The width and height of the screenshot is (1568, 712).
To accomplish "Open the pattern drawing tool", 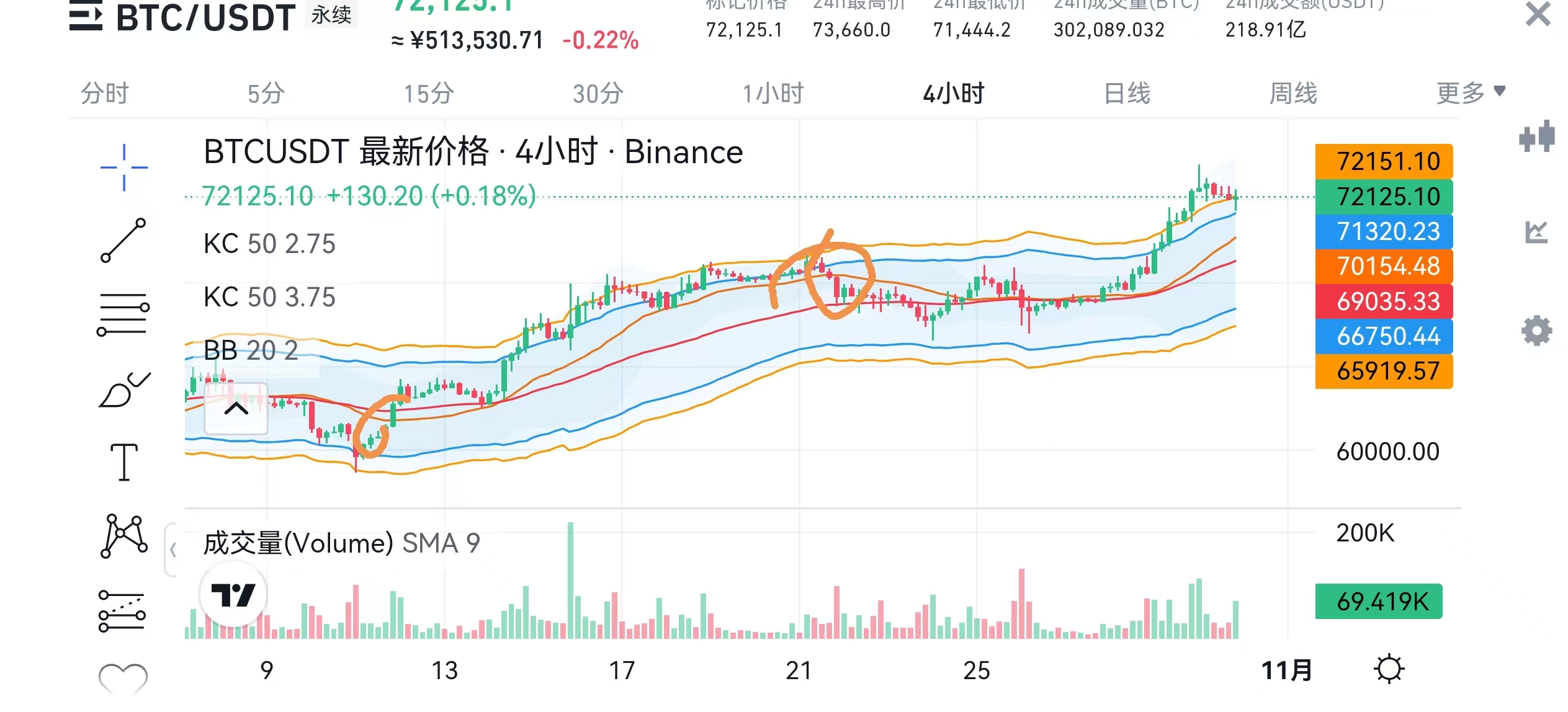I will (x=123, y=536).
